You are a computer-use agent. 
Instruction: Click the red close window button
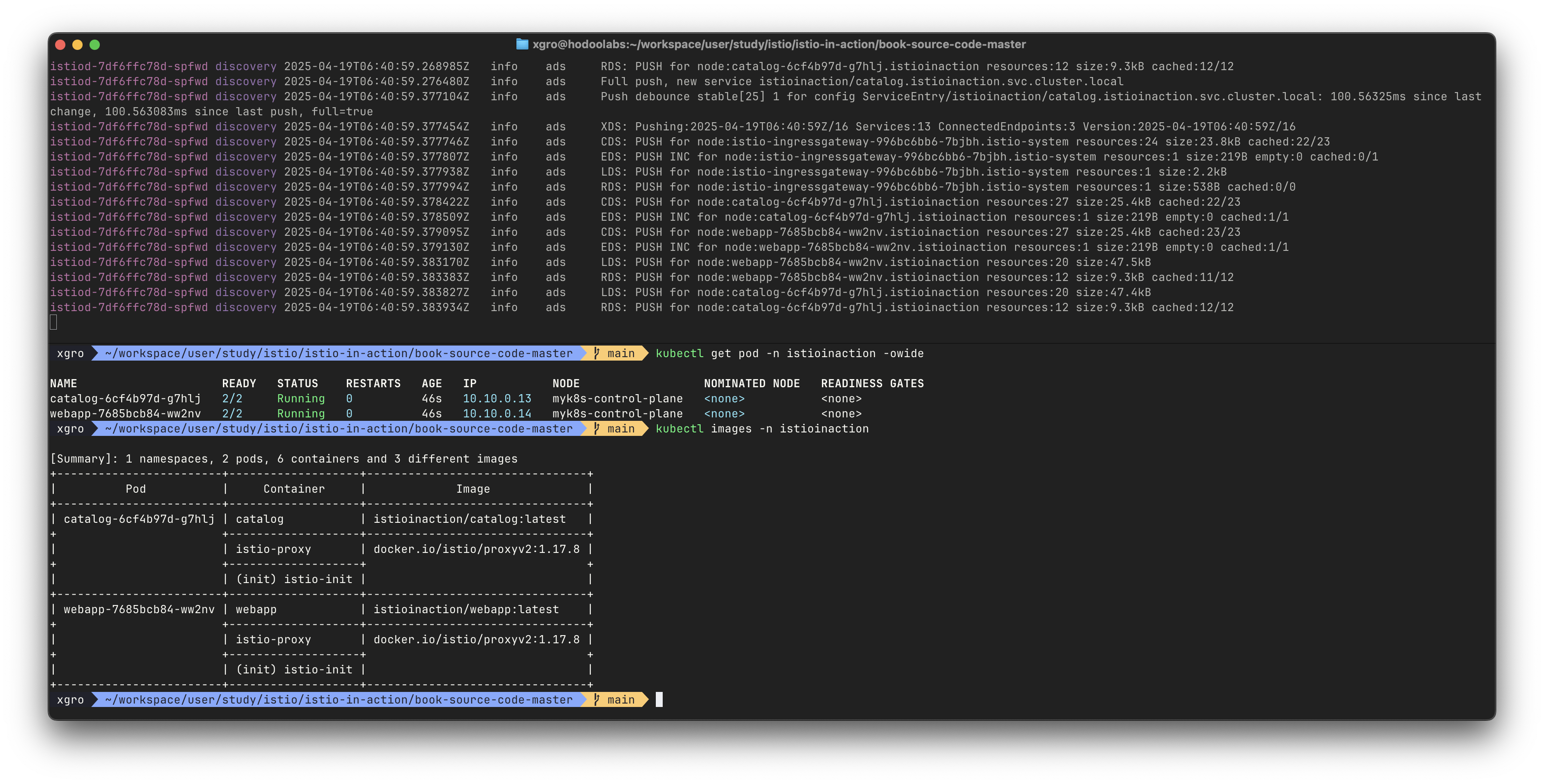[60, 44]
